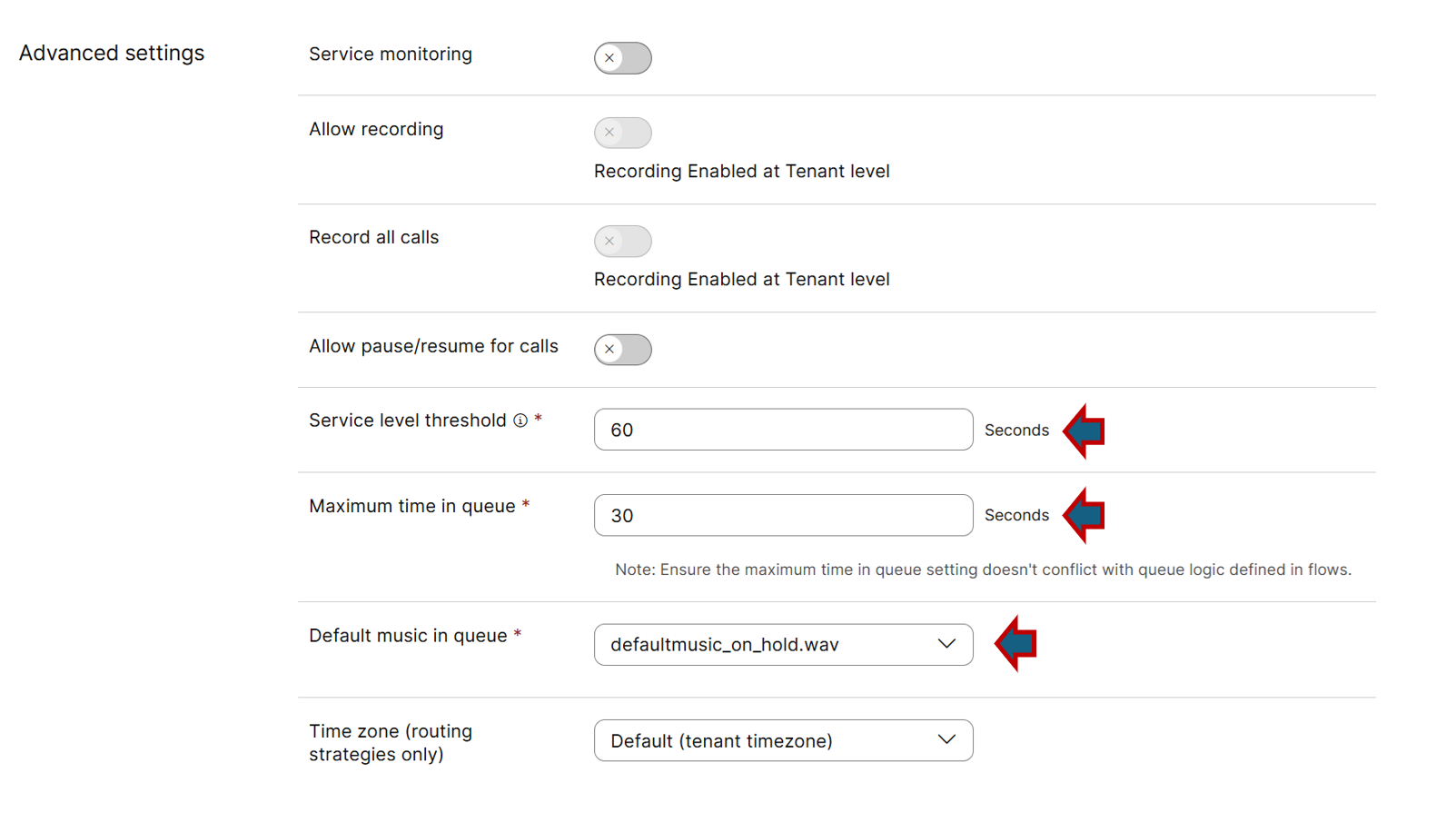Click tenant-level recording text under Allow recording

[741, 172]
